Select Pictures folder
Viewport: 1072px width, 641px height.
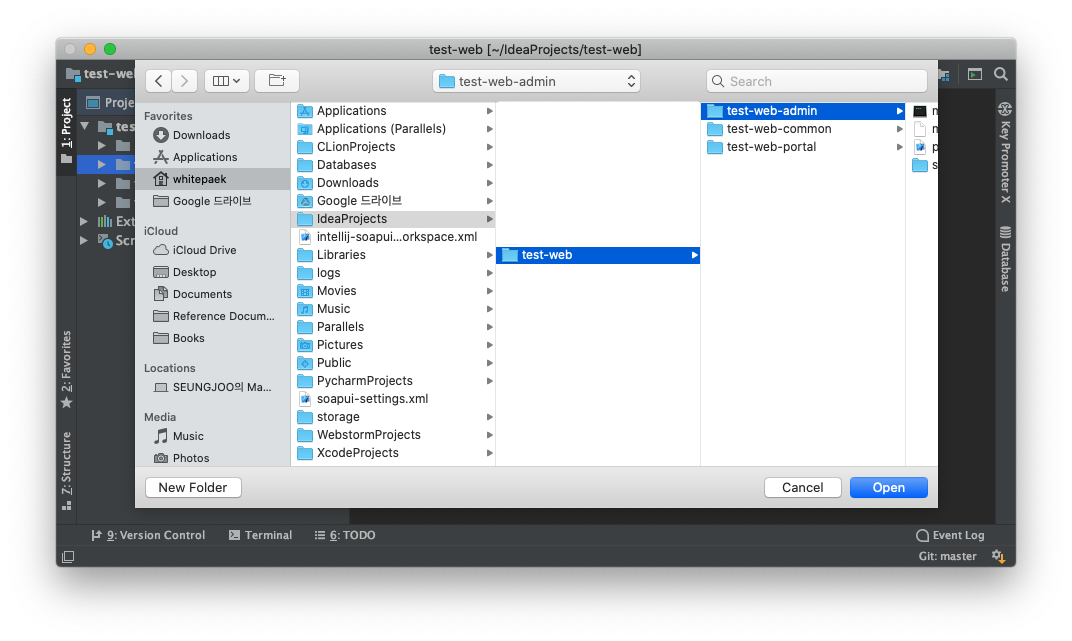coord(394,344)
